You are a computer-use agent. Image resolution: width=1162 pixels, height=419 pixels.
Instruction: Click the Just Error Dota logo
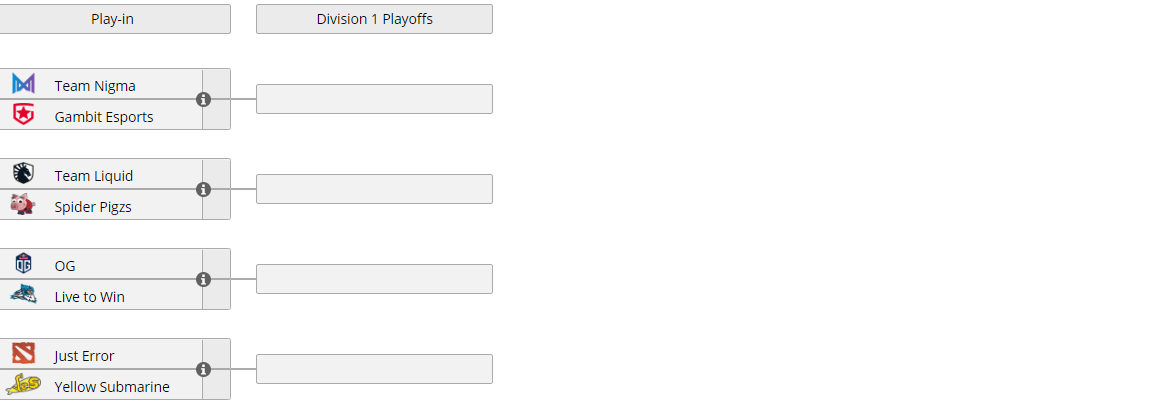pos(23,354)
